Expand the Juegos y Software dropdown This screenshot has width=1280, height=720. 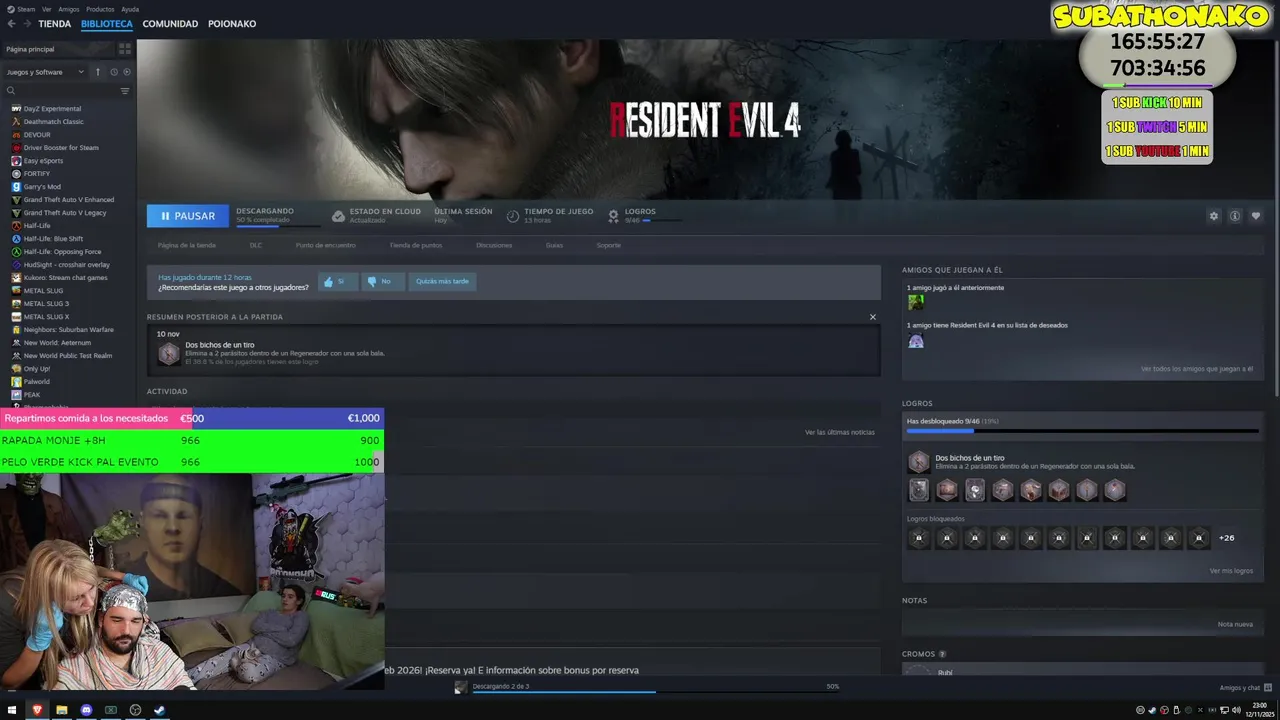pyautogui.click(x=46, y=72)
